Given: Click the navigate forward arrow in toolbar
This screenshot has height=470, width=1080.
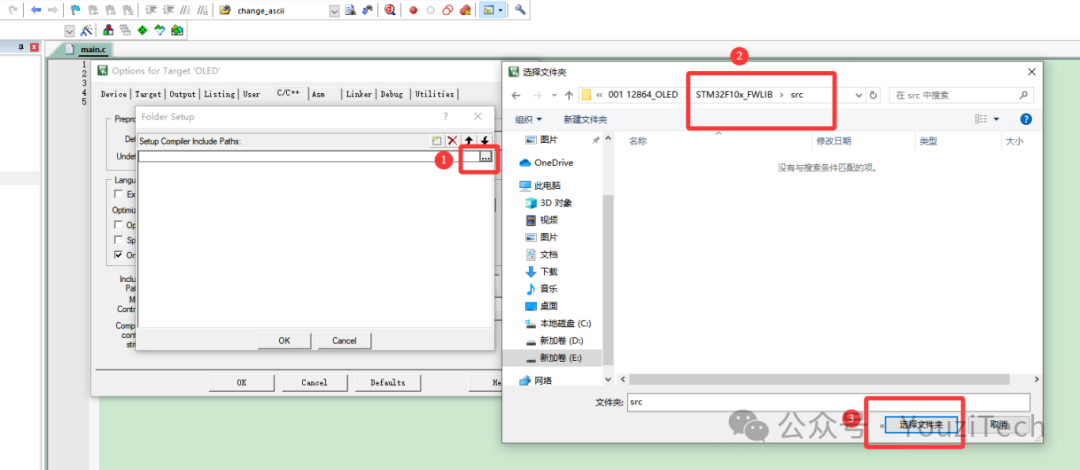Looking at the screenshot, I should 52,10.
